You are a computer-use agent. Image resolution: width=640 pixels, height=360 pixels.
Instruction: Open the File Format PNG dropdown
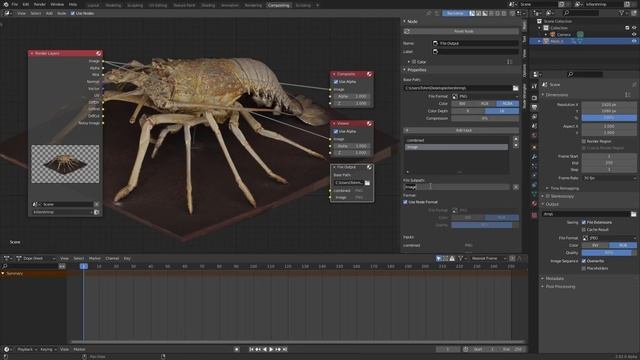click(485, 97)
